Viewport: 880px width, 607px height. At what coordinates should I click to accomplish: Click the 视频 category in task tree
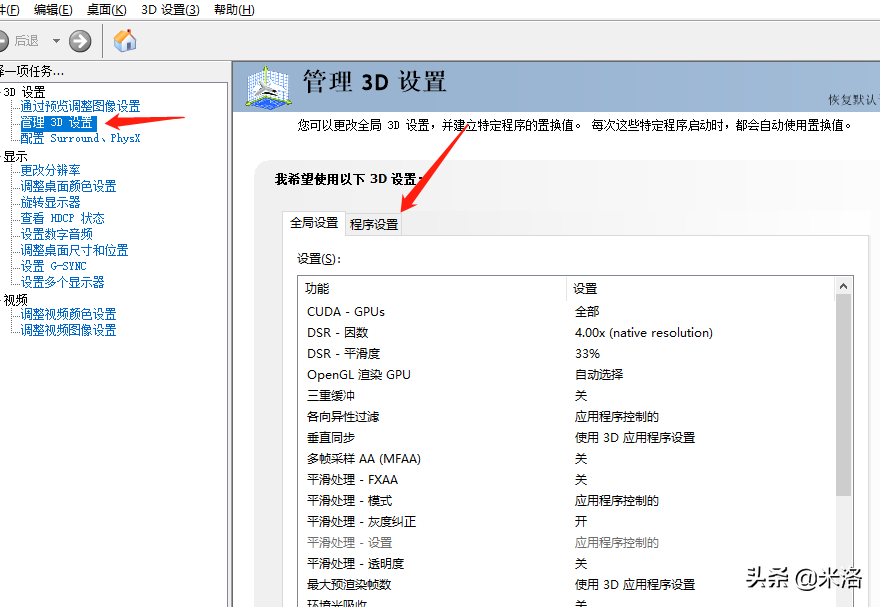click(15, 300)
